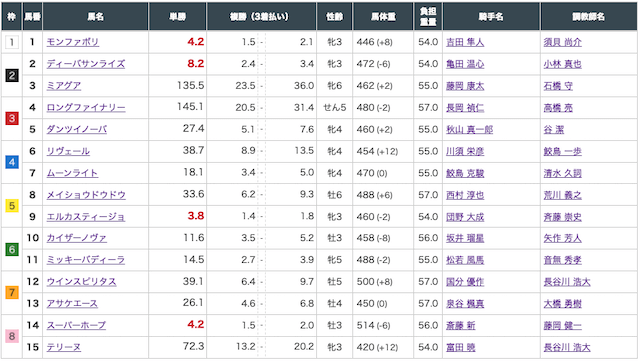Click the 馬体重 column header
The image size is (640, 361).
pos(383,16)
